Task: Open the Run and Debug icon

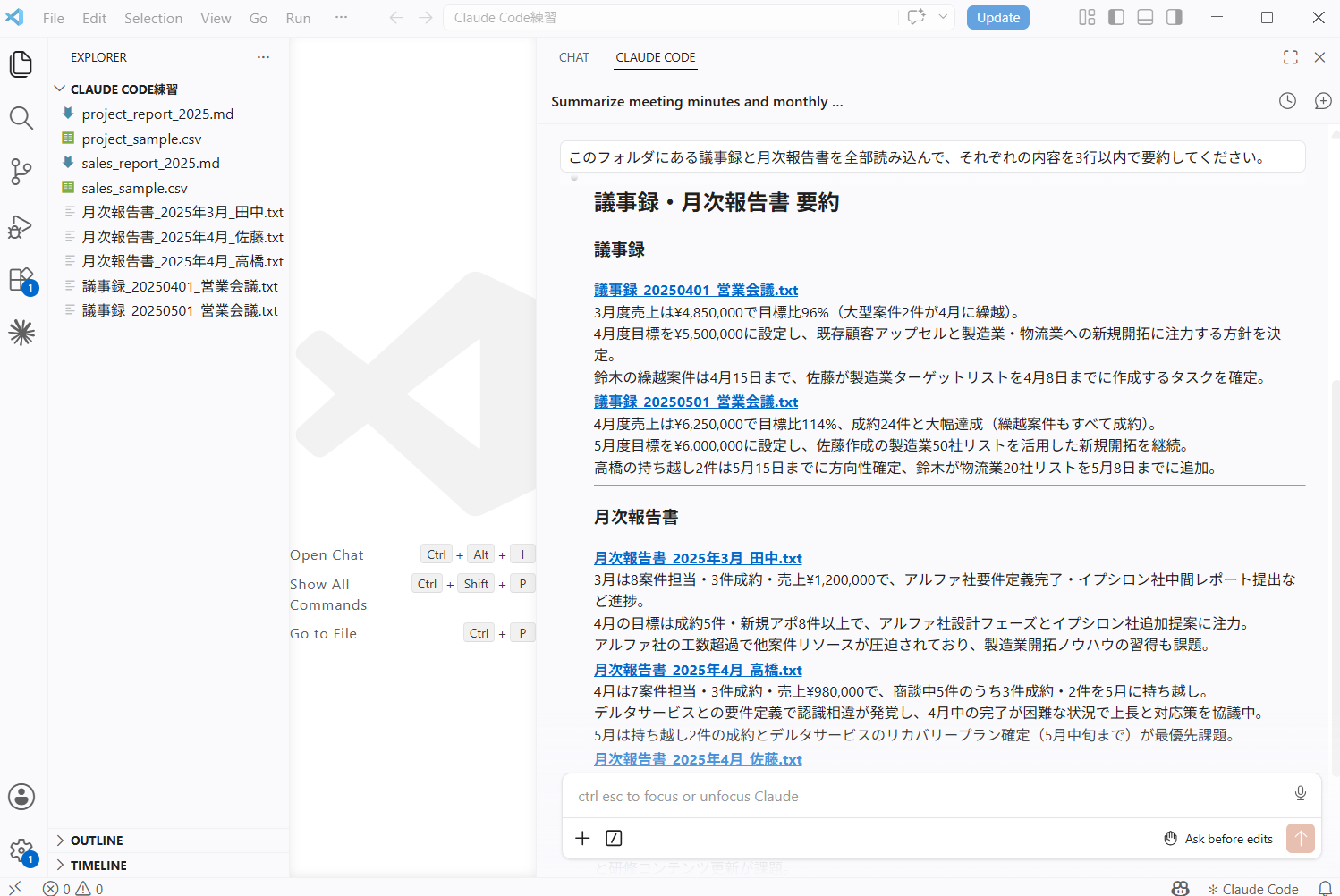Action: (21, 226)
